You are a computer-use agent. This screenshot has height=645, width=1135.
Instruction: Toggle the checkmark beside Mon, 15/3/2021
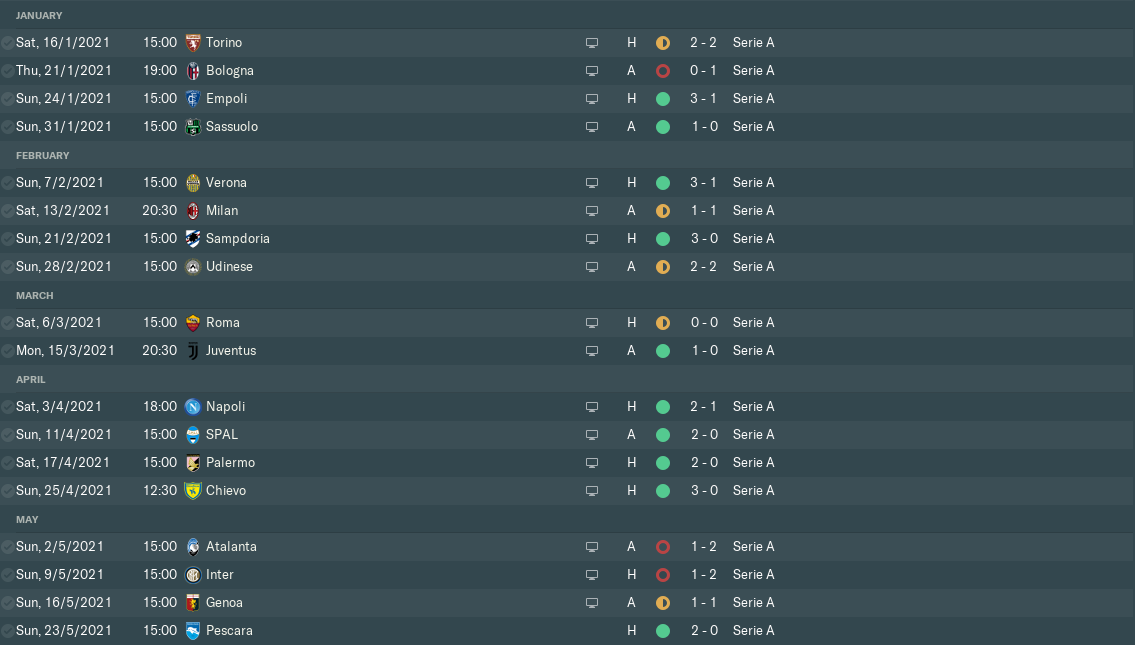coord(8,351)
